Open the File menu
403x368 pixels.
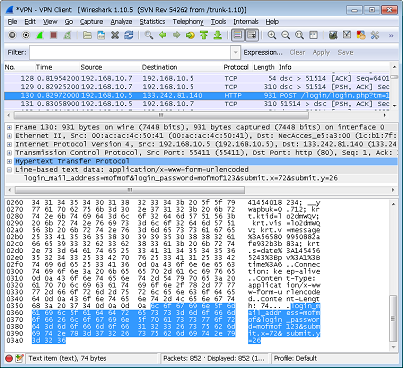click(x=12, y=22)
